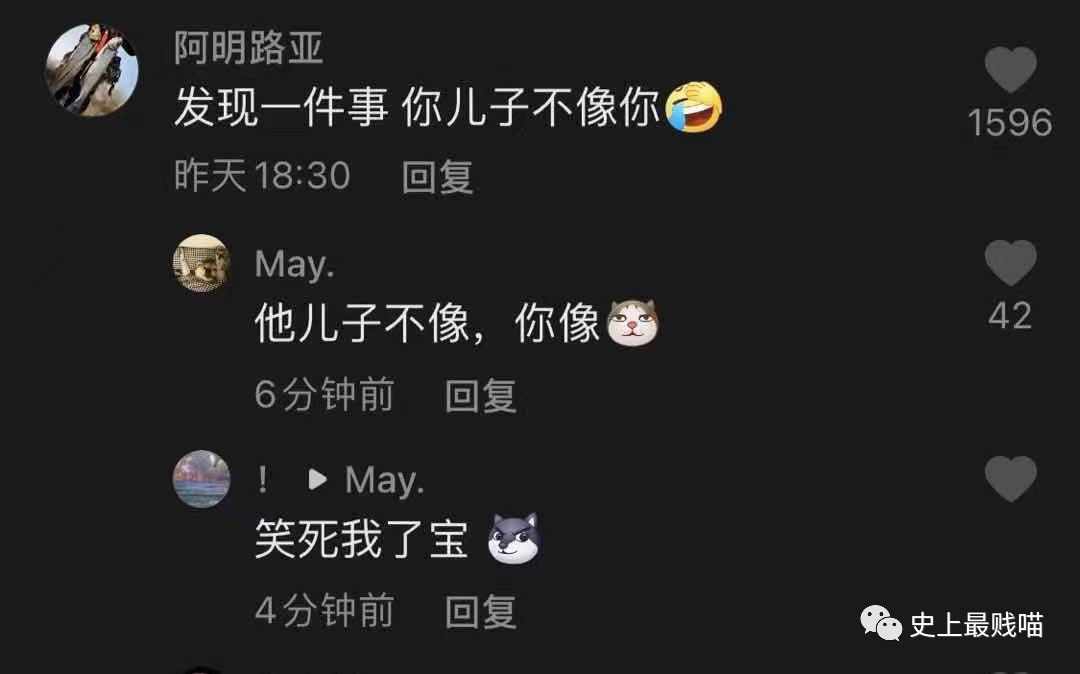Reply to 阿明路亚's comment

[x=437, y=176]
